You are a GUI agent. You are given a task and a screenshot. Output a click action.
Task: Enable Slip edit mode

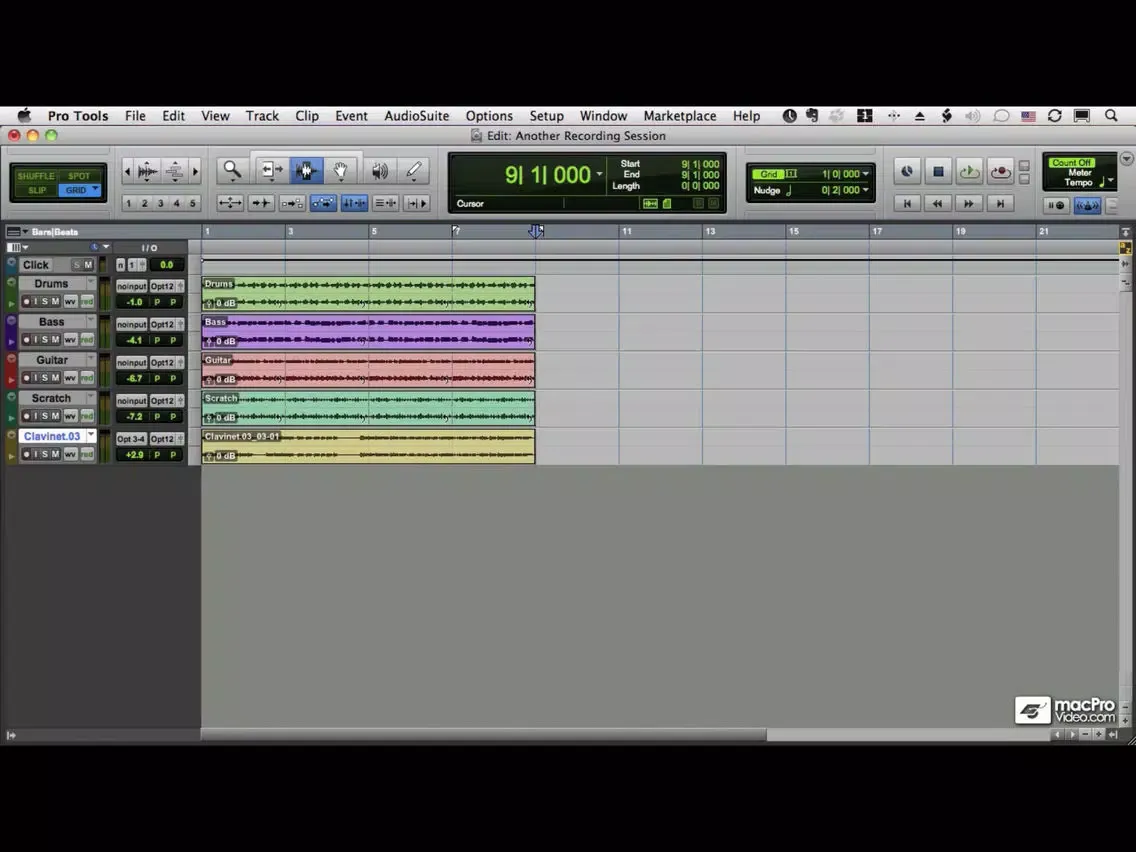[x=37, y=191]
